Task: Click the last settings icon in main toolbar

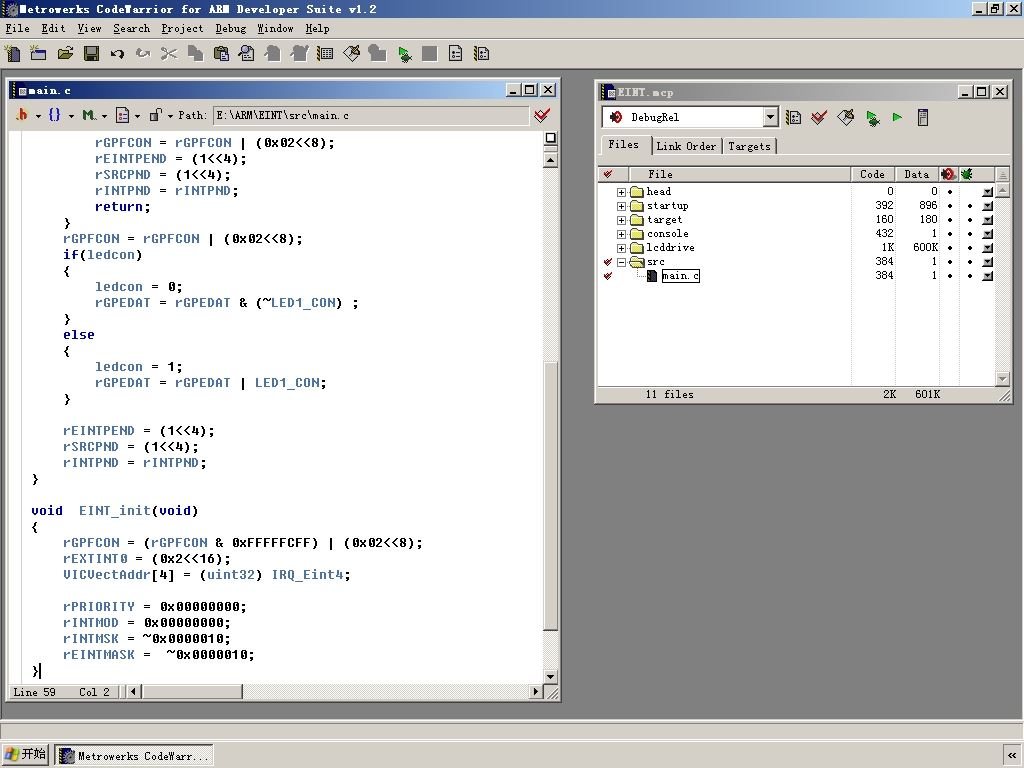Action: pyautogui.click(x=481, y=54)
